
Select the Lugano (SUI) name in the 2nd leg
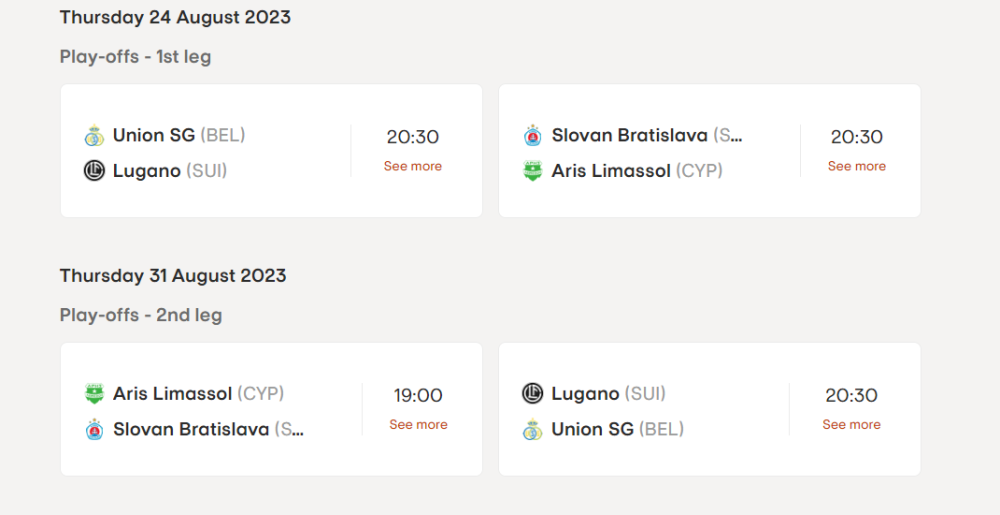608,394
